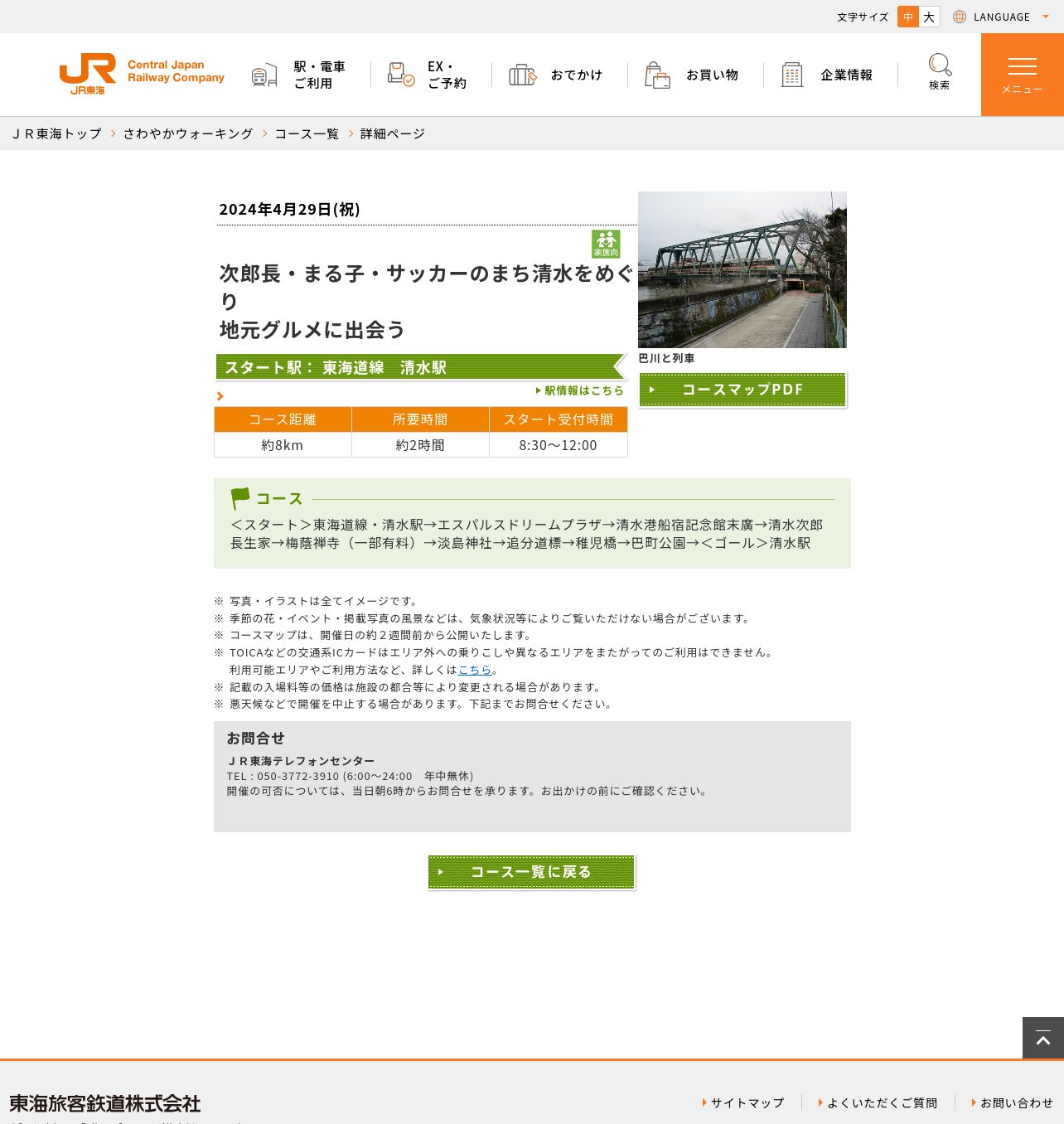Open the 駅・電車ご利用 menu
1064x1124 pixels.
point(320,75)
